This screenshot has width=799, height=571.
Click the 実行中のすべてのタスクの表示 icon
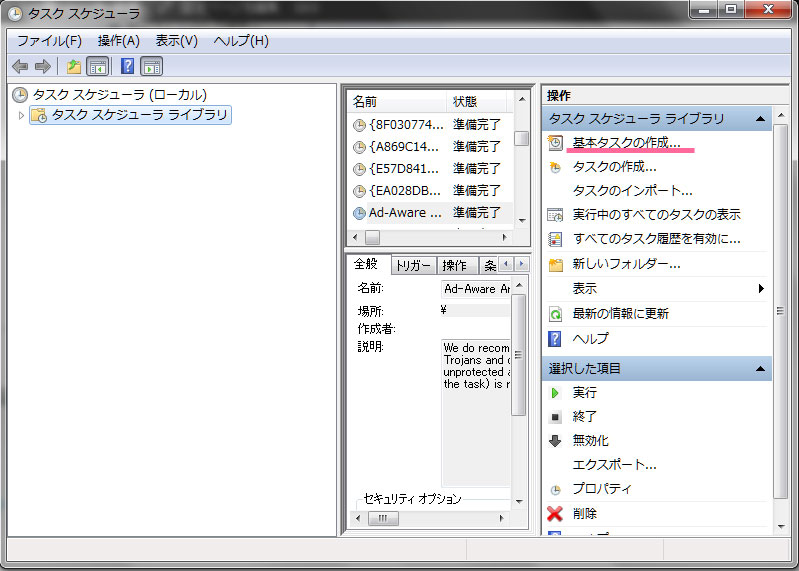[555, 215]
